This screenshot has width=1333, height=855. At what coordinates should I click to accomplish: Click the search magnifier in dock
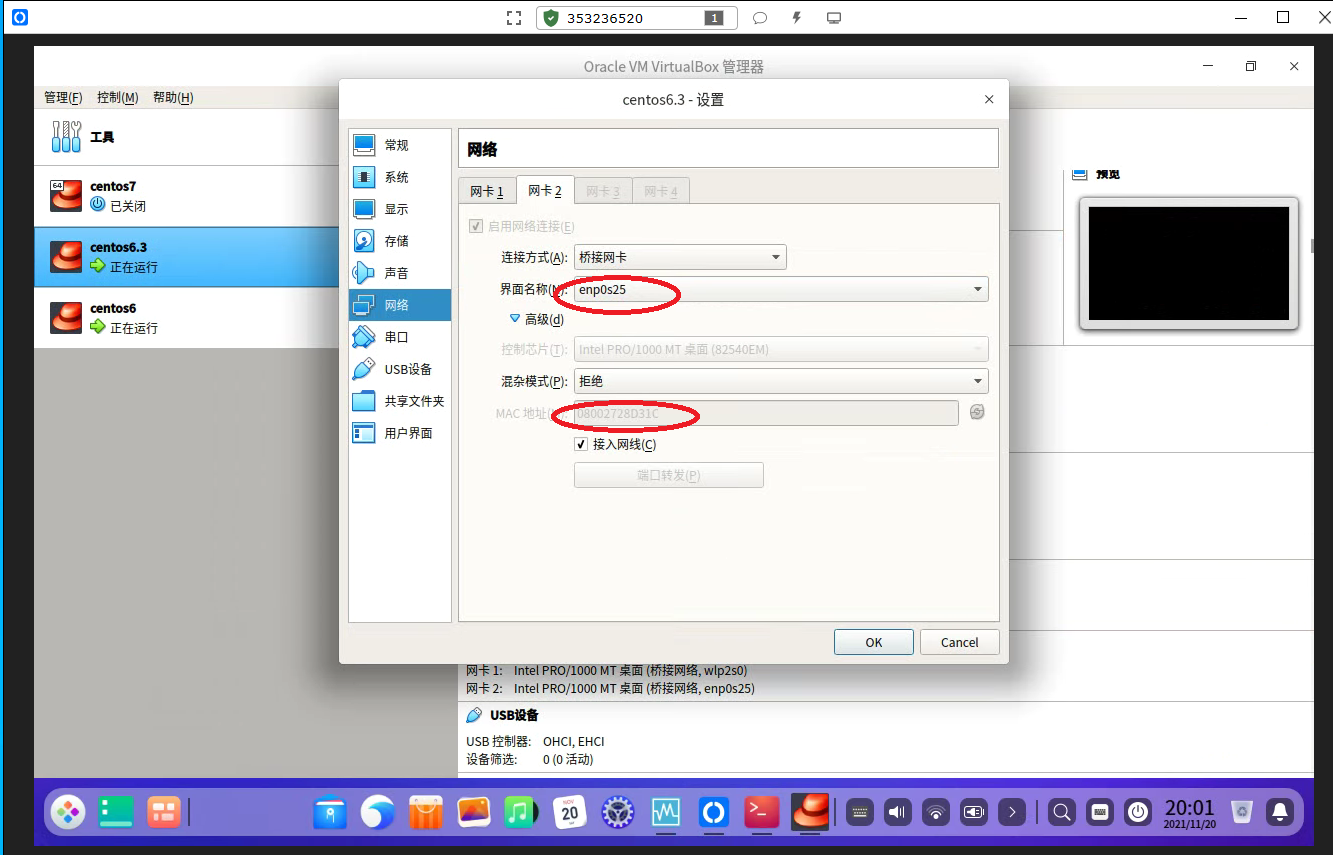[1062, 812]
